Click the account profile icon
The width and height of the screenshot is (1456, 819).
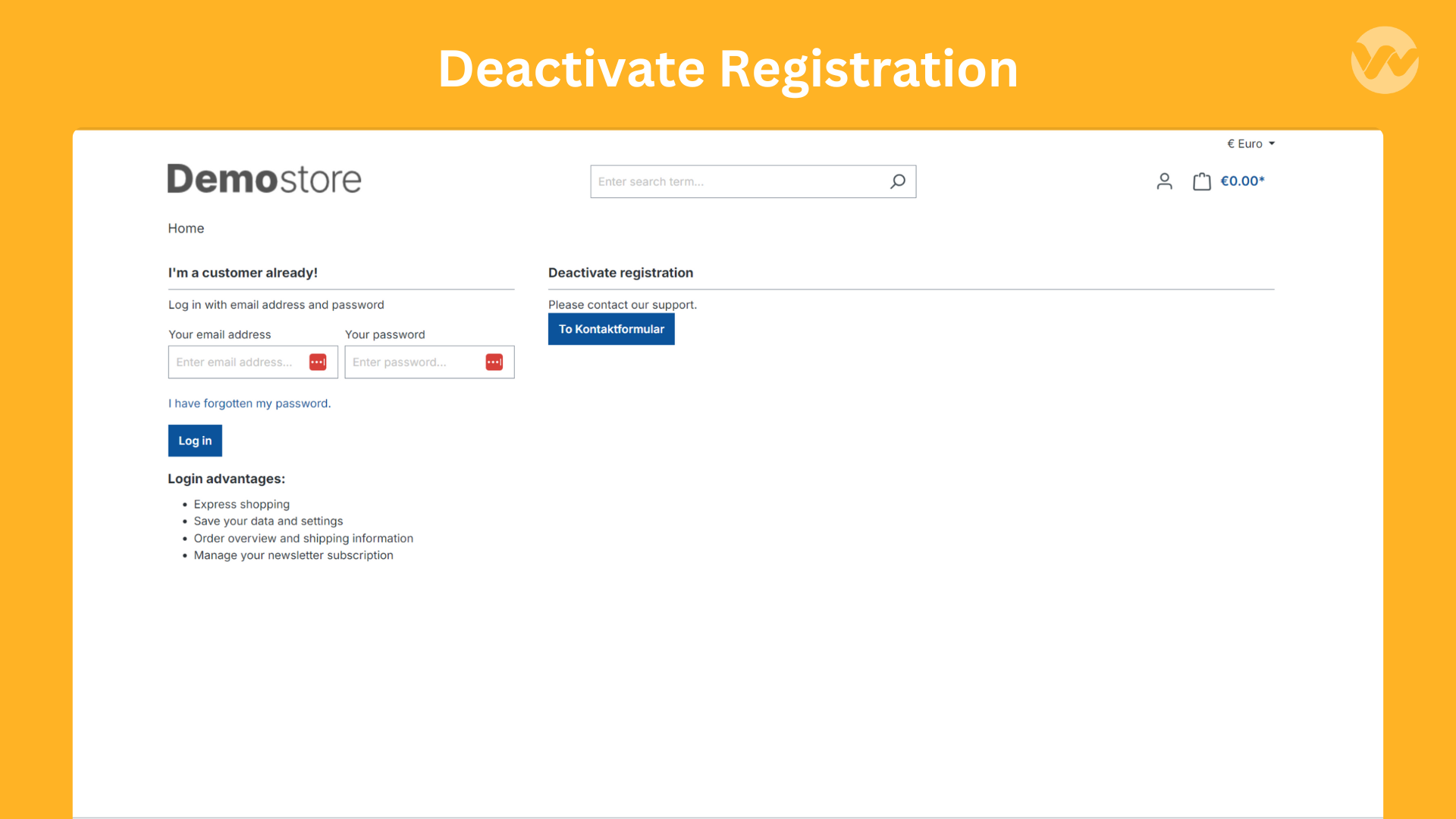(1165, 181)
